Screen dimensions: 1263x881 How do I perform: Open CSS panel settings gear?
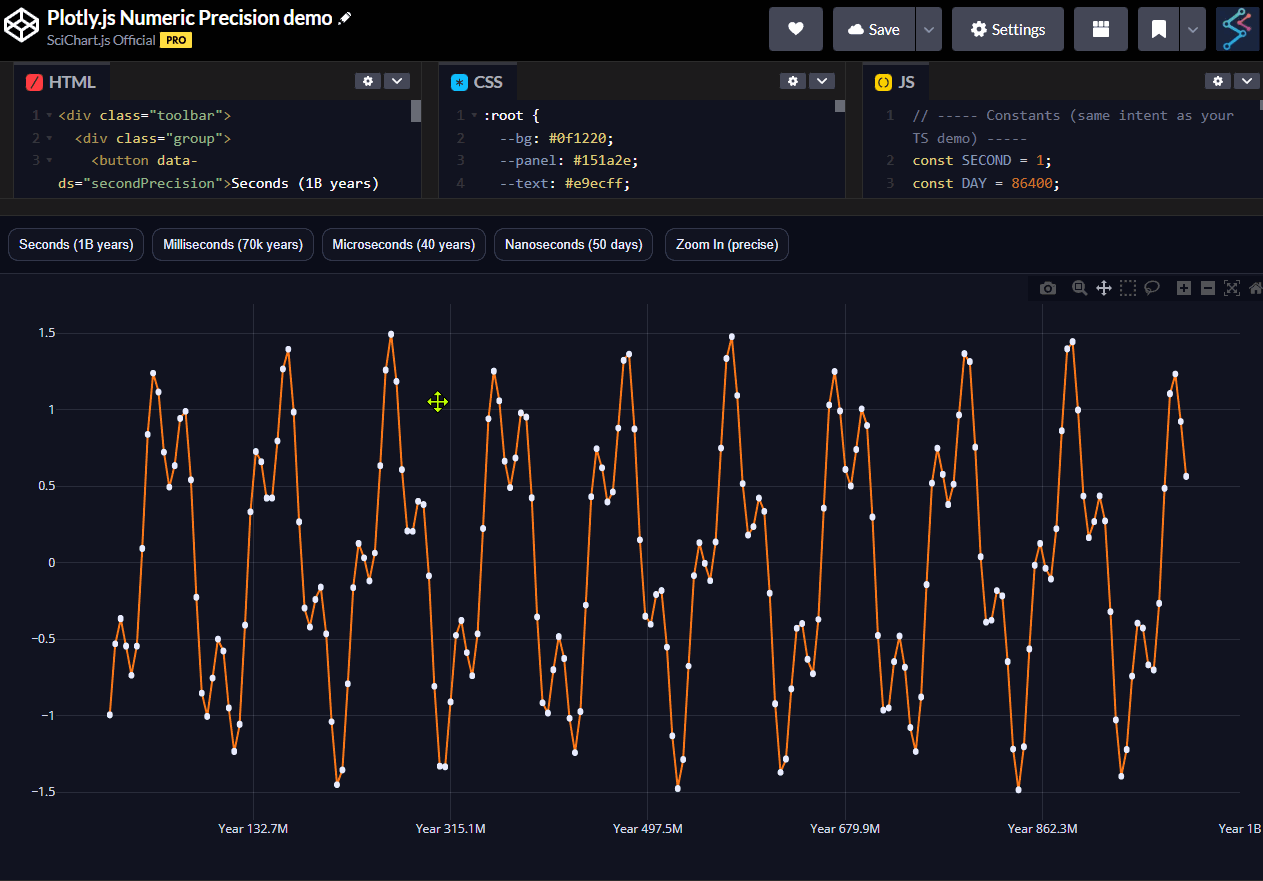tap(793, 81)
